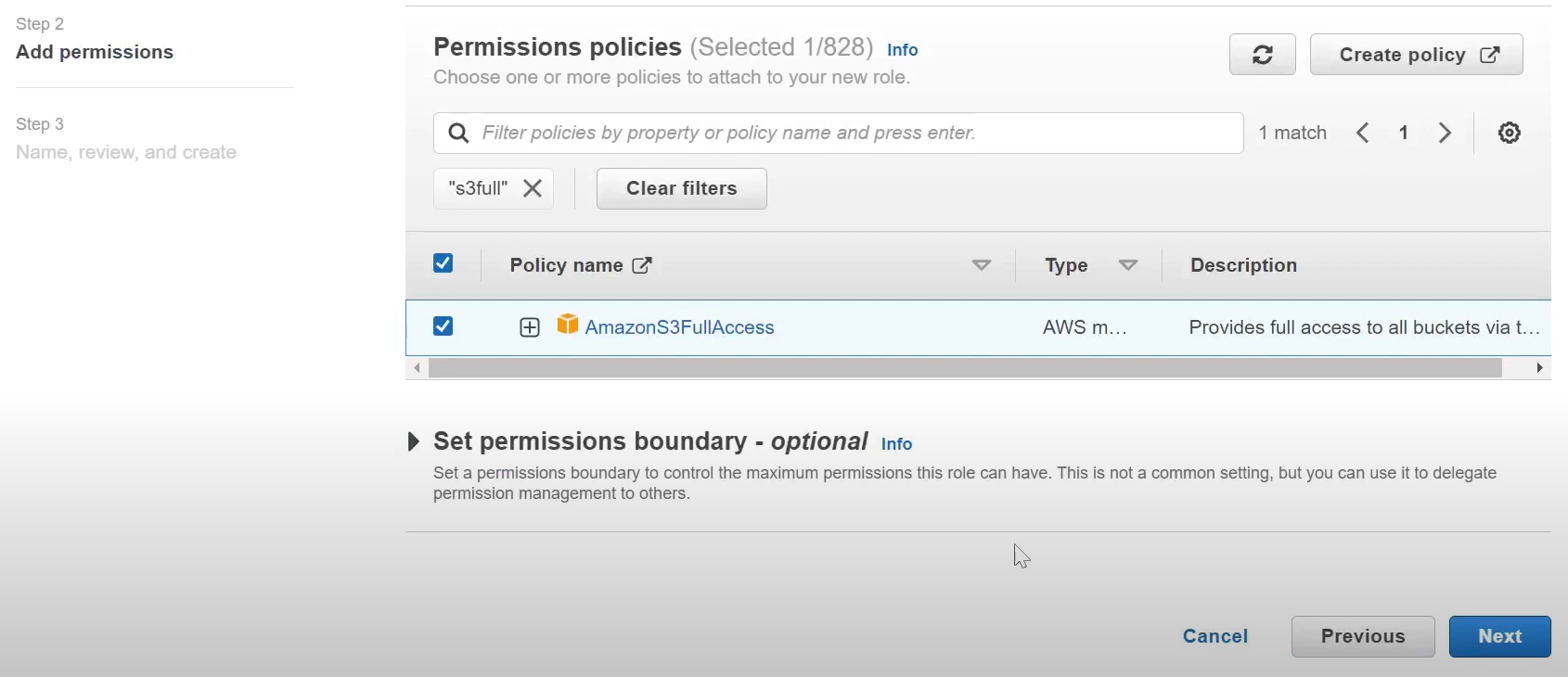Select Step 3 Name, review, and create
Image resolution: width=1568 pixels, height=677 pixels.
126,152
